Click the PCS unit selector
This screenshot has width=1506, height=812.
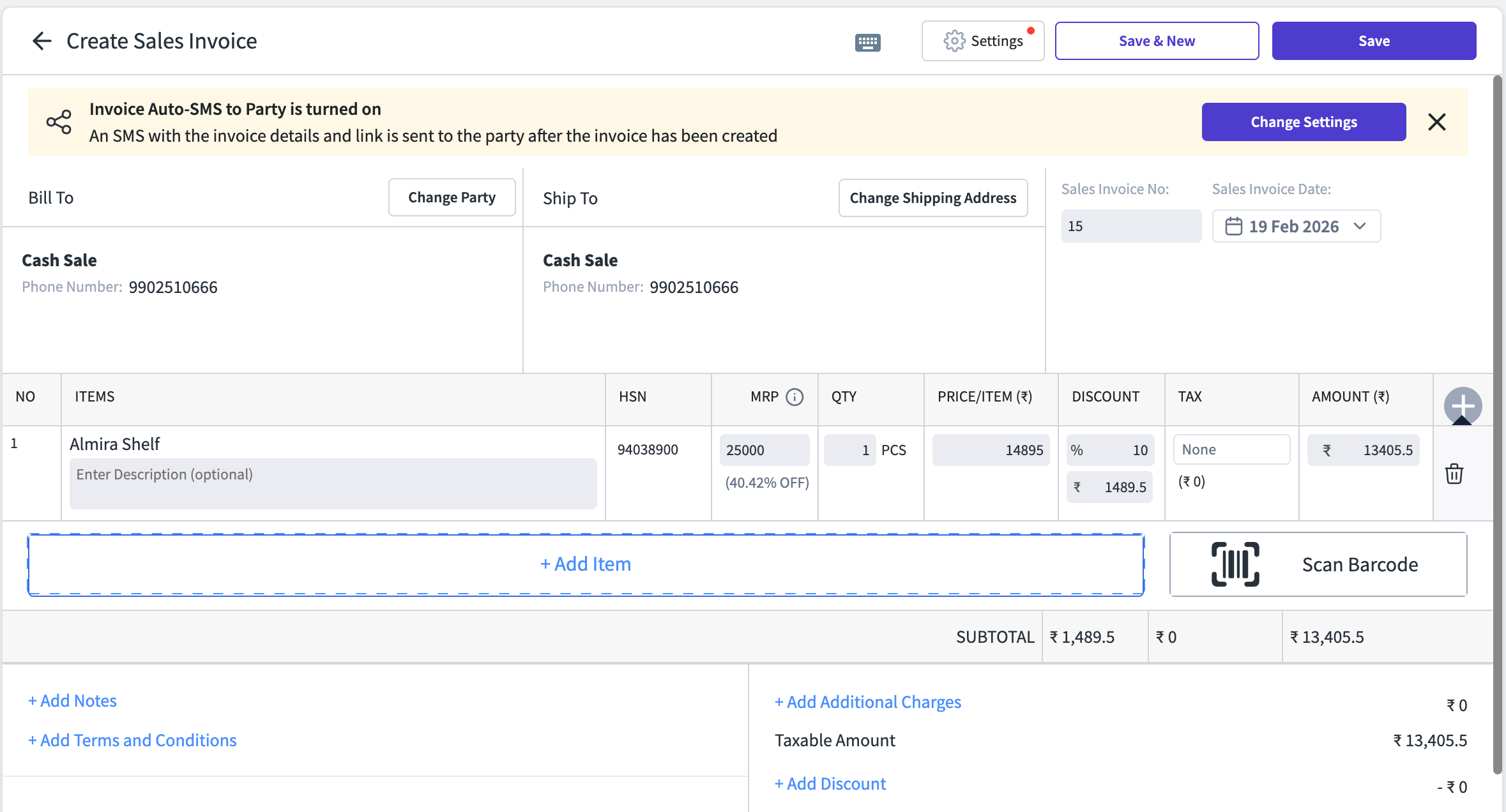(x=894, y=450)
